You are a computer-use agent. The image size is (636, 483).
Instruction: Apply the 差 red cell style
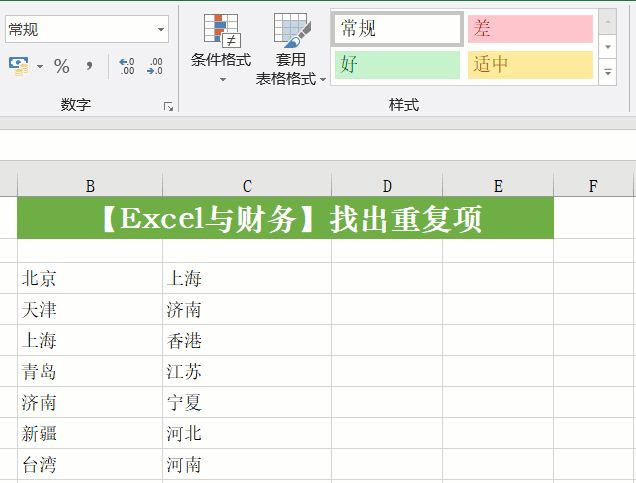(530, 29)
